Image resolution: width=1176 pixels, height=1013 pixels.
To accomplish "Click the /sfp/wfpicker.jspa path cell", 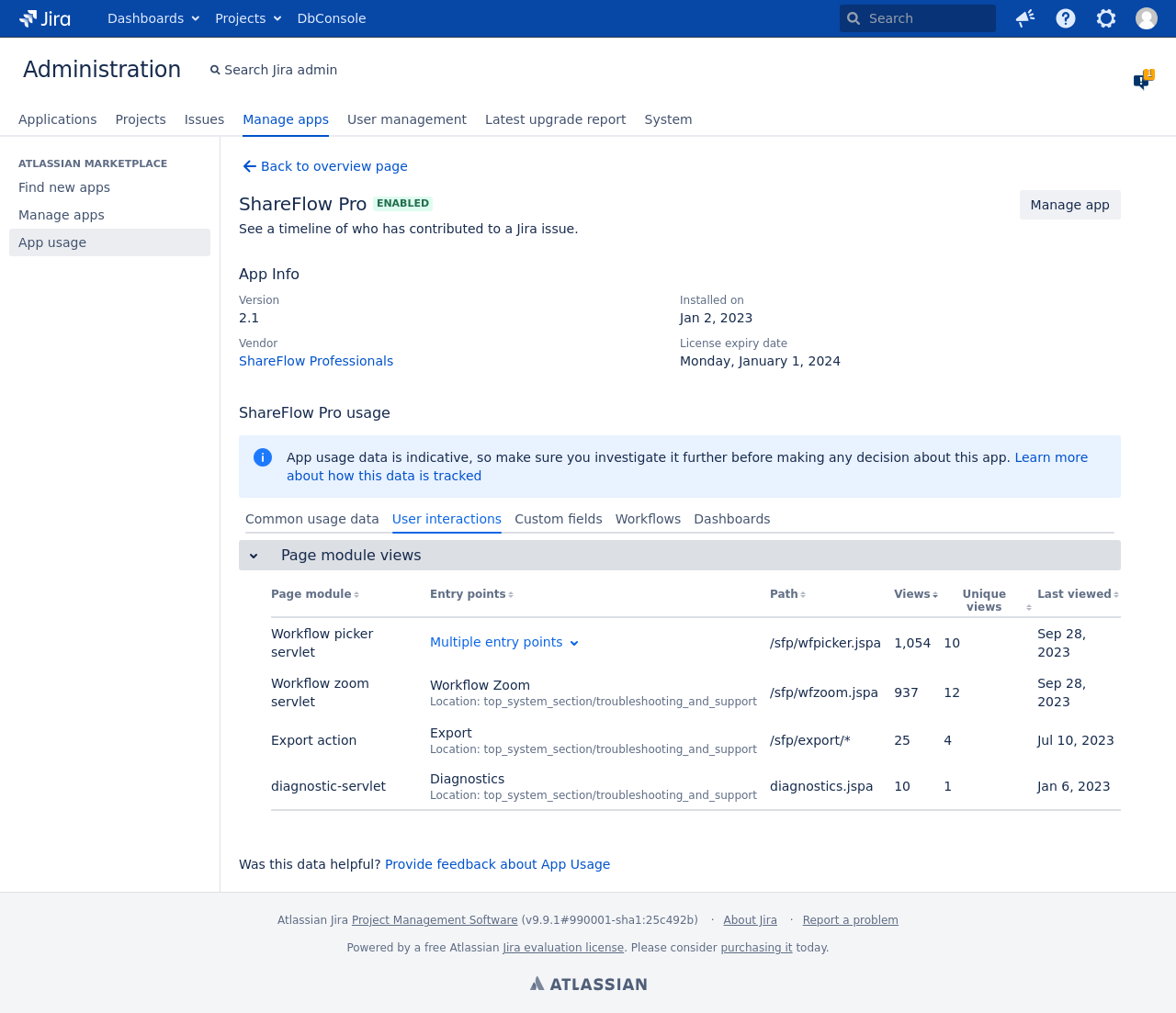I will [825, 643].
